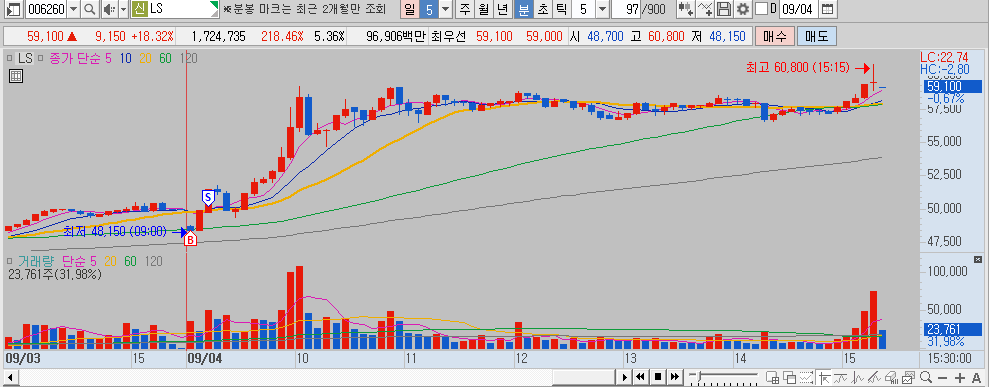Click the fast-forward double-arrow button

pos(675,377)
